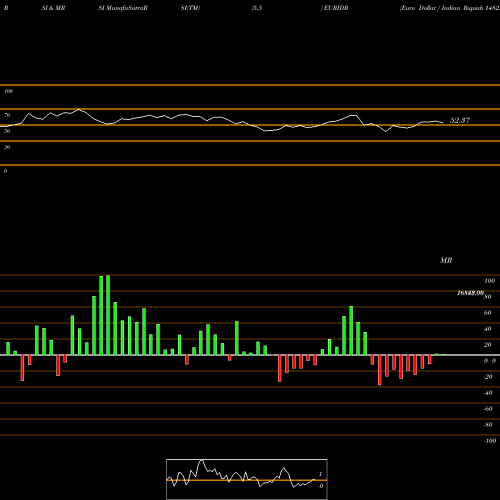Click the EURIDR symbol in header

tap(336, 8)
